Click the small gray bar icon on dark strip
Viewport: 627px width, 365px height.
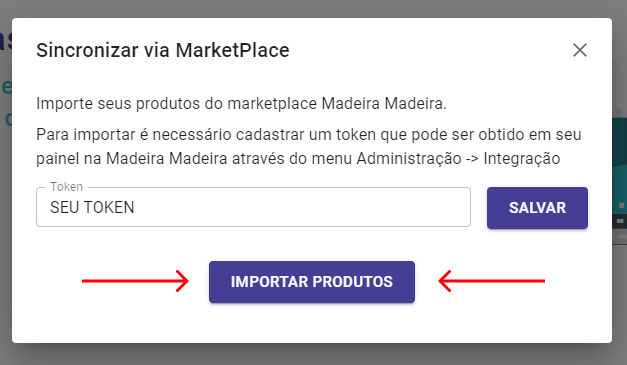tap(620, 221)
